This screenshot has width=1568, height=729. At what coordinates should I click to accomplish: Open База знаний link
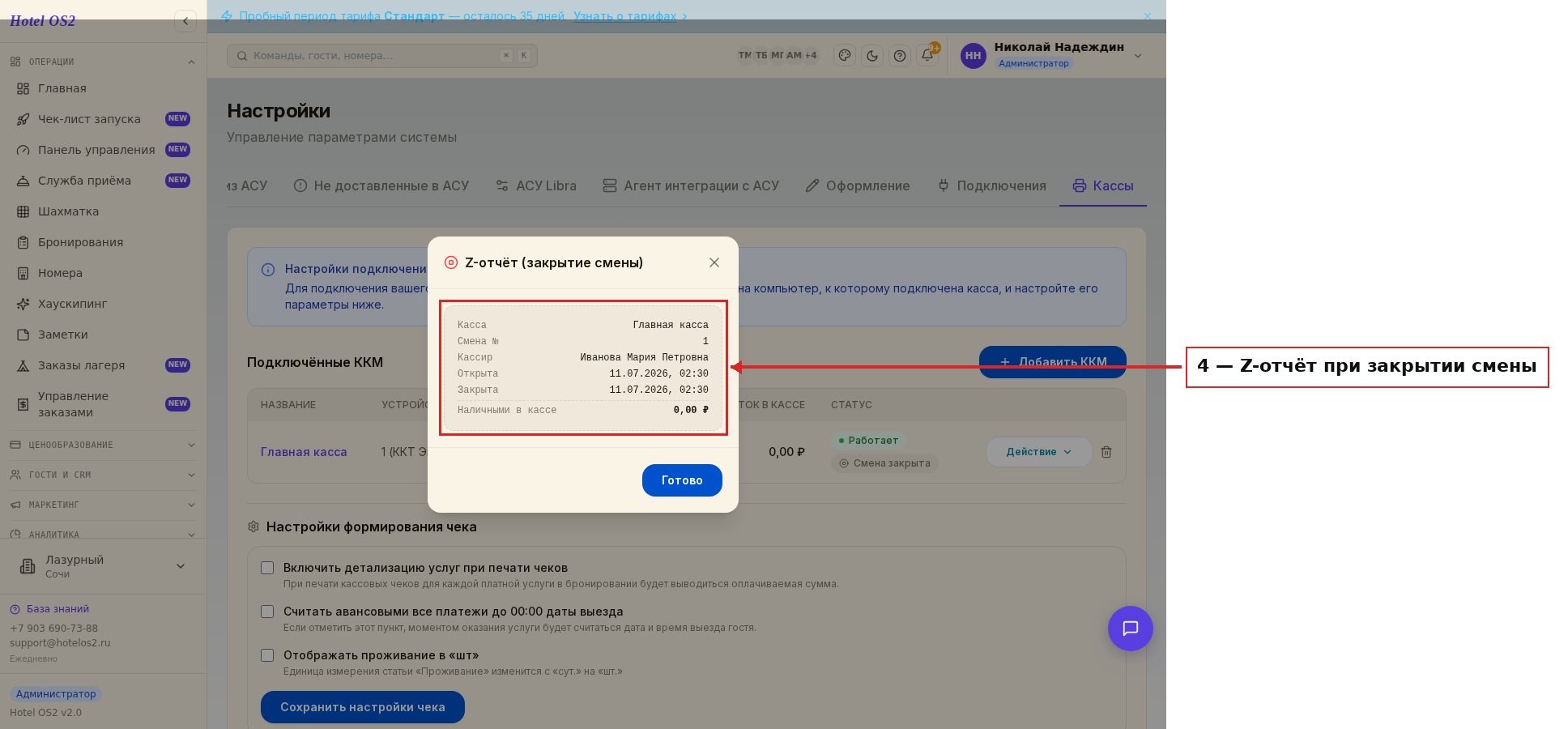(49, 609)
